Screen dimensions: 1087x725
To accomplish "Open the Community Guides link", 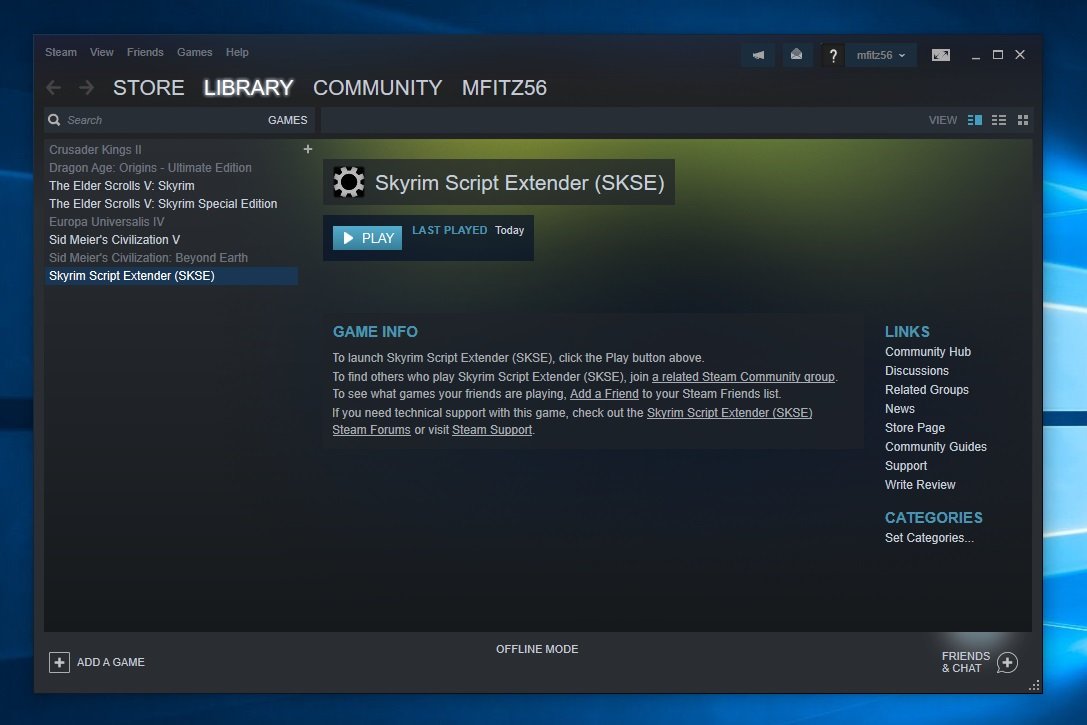I will click(x=935, y=447).
